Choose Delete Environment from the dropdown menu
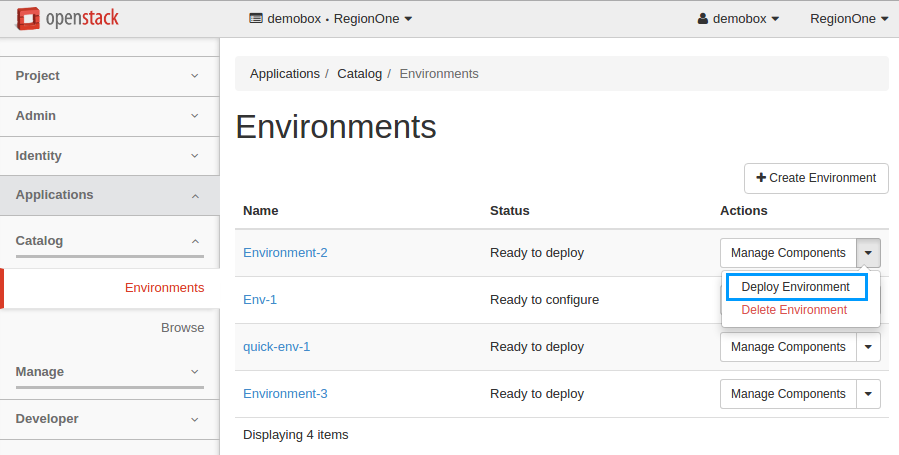 (794, 310)
